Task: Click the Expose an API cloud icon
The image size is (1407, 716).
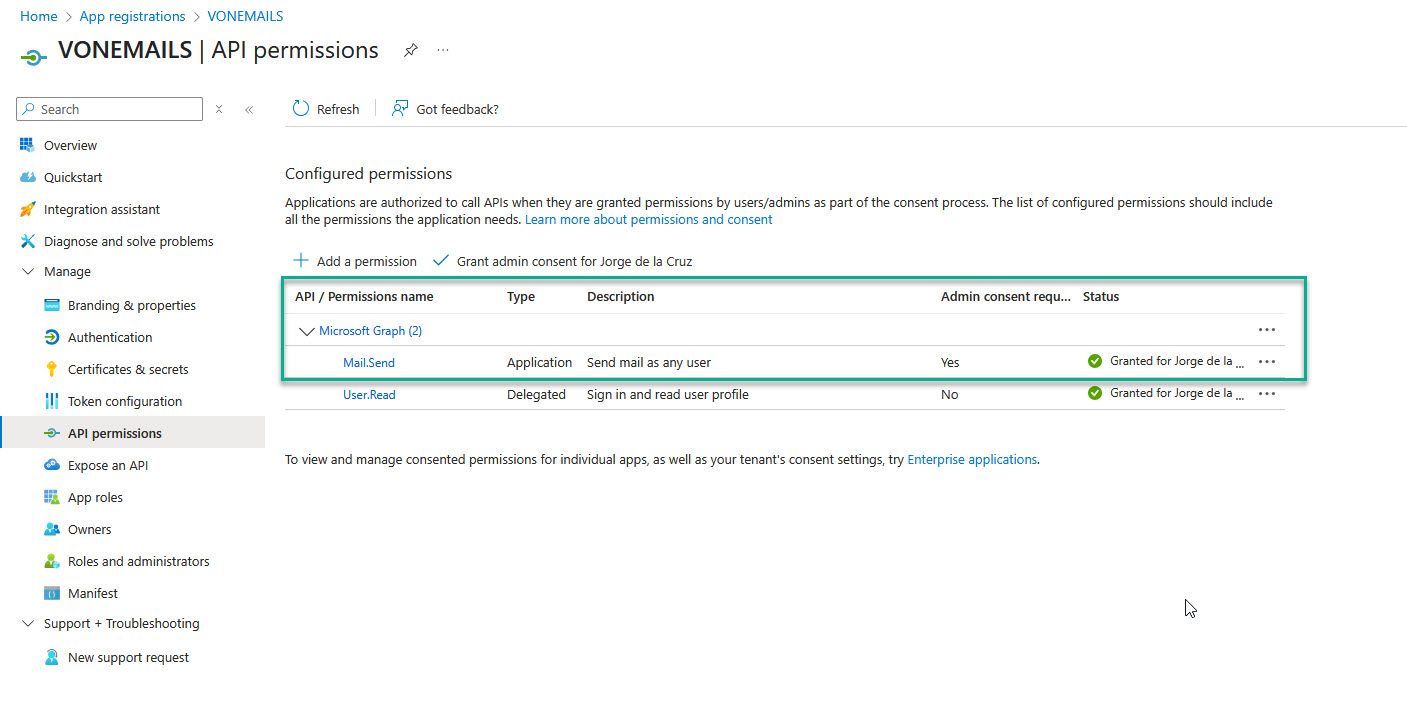Action: tap(52, 465)
